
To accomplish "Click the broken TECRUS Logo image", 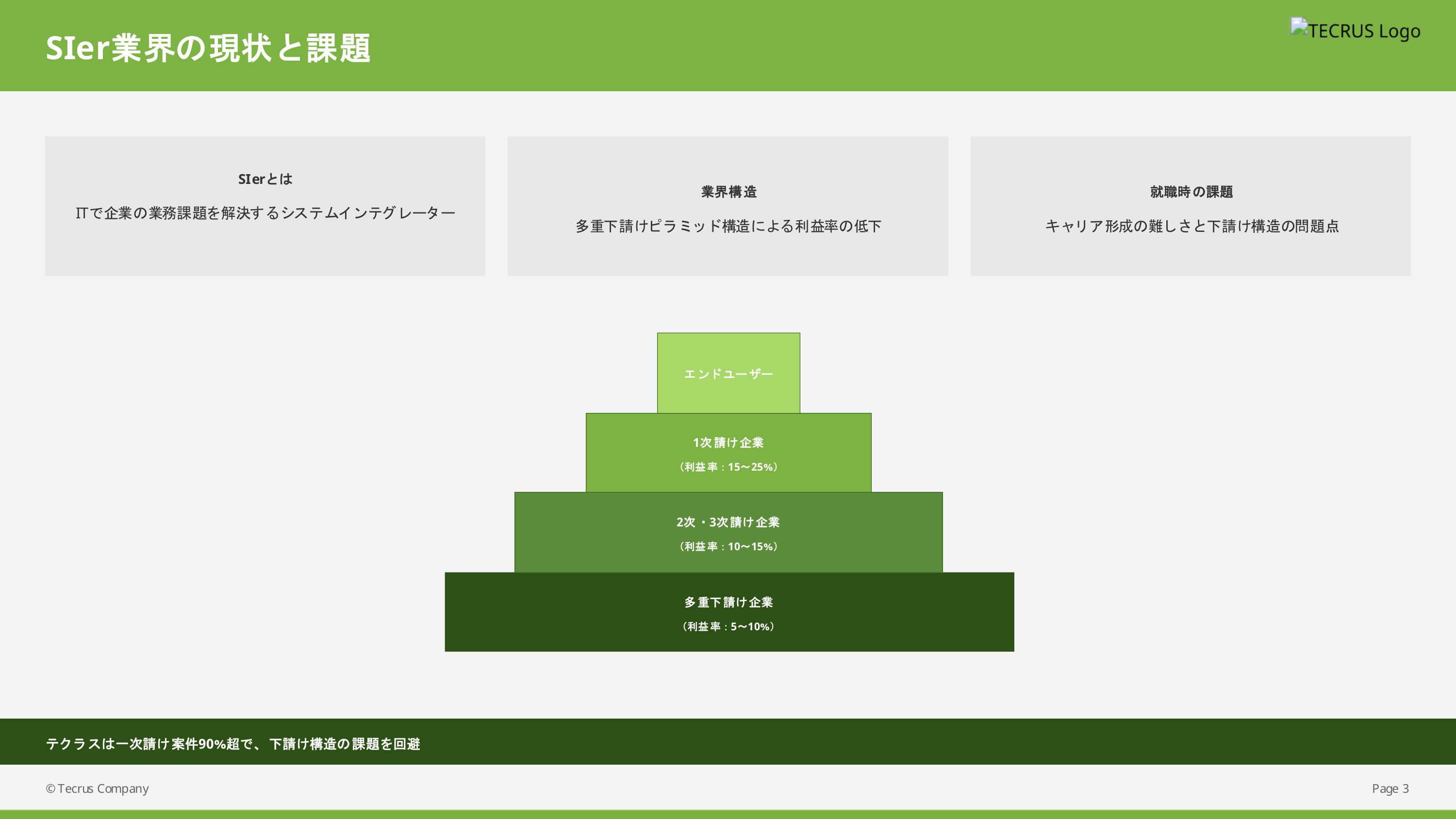I will [1355, 30].
